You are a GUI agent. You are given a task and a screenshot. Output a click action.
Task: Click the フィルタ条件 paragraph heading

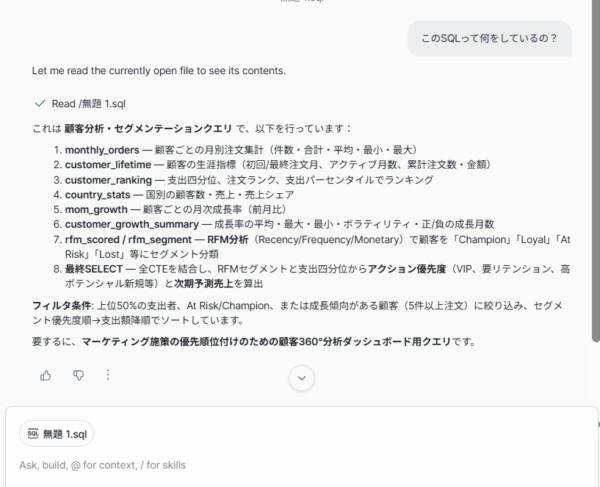[x=62, y=306]
